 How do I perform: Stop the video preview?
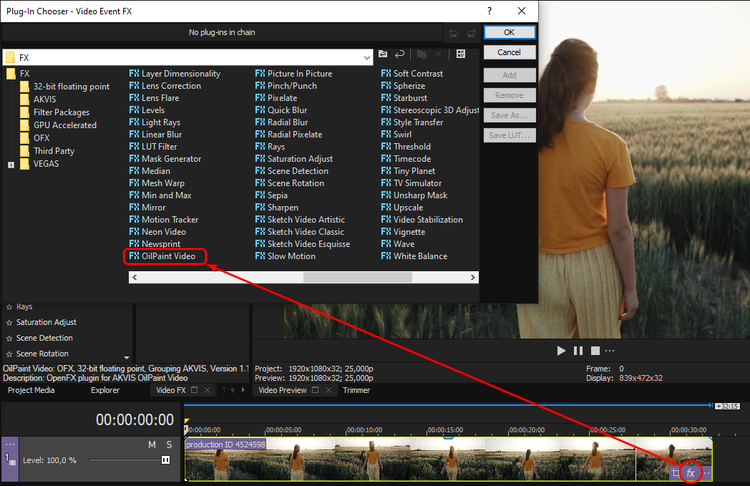(x=595, y=351)
